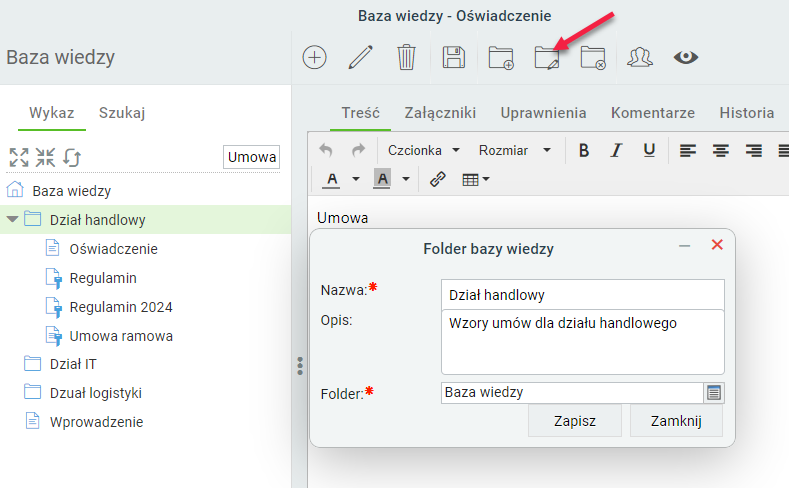Apply text font color A
The image size is (789, 488).
point(332,180)
